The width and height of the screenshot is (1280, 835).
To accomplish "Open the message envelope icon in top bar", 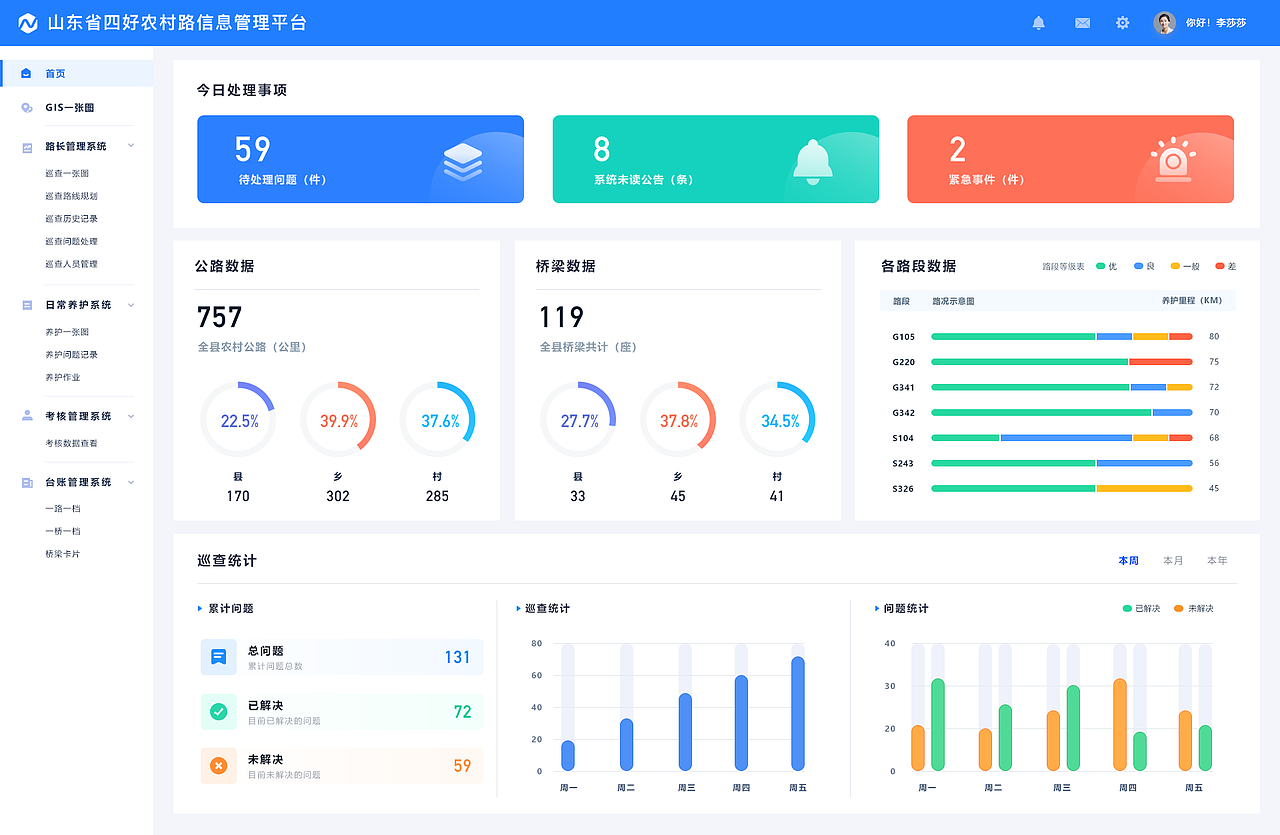I will [1082, 22].
